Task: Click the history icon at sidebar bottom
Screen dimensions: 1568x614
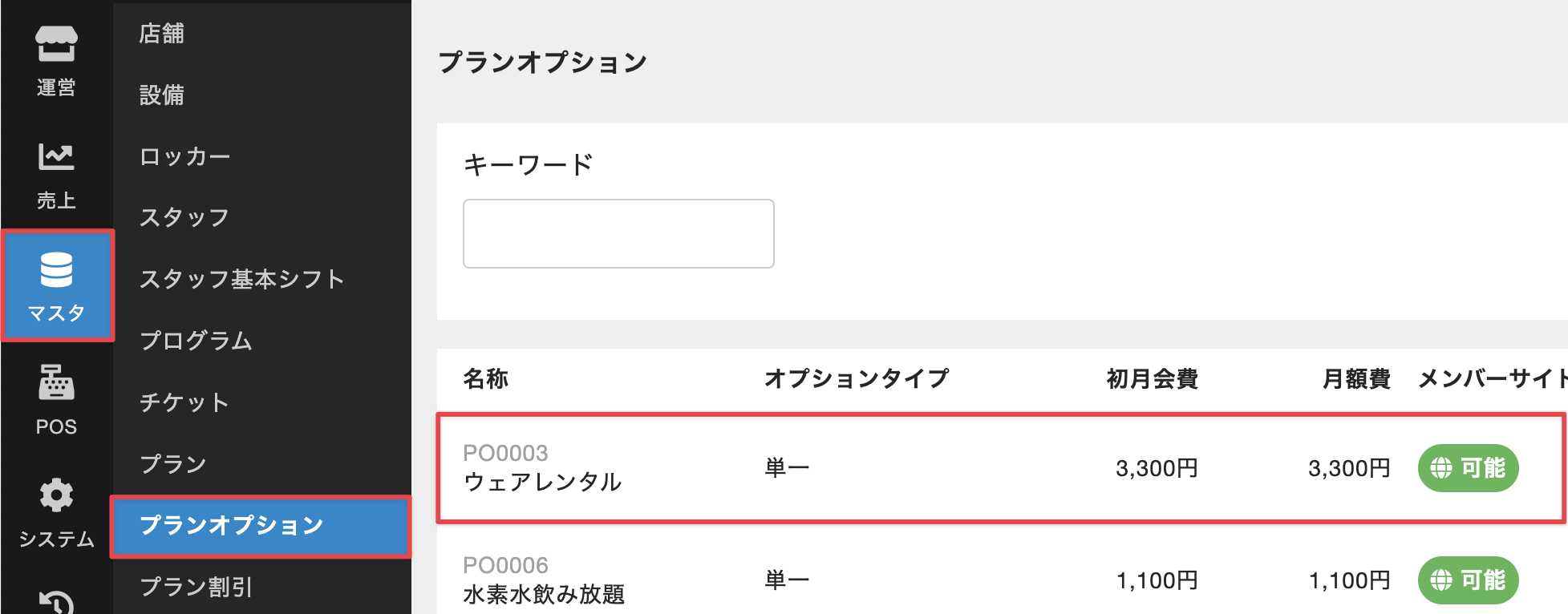Action: [56, 601]
